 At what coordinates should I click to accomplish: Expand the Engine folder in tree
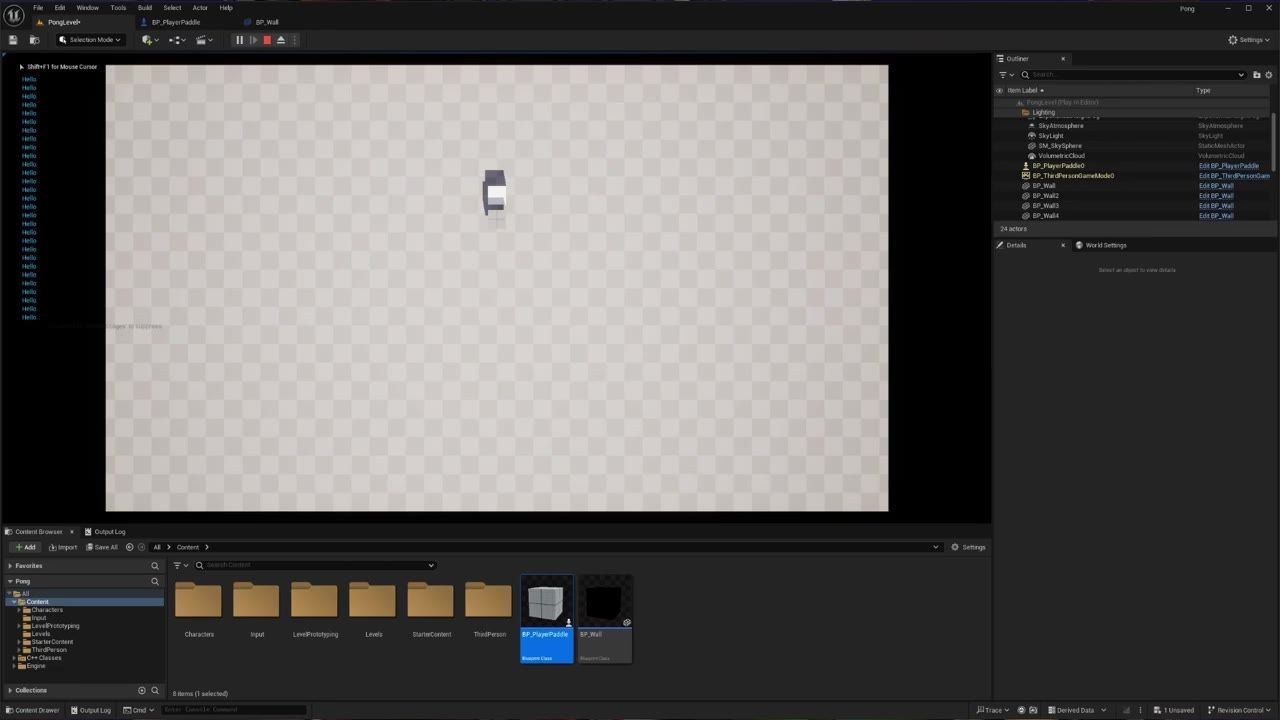pos(16,666)
